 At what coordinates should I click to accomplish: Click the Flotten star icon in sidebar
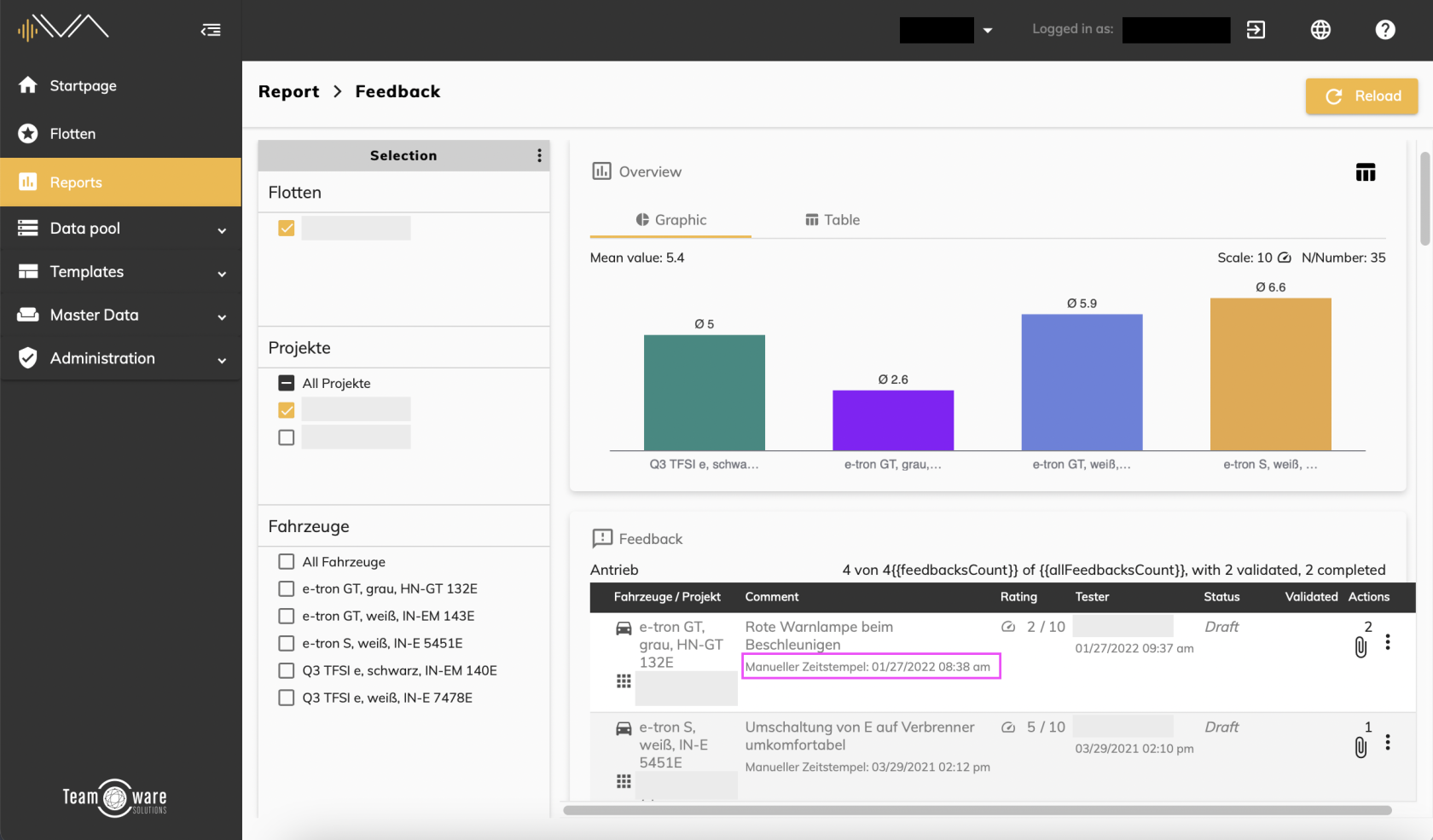28,134
